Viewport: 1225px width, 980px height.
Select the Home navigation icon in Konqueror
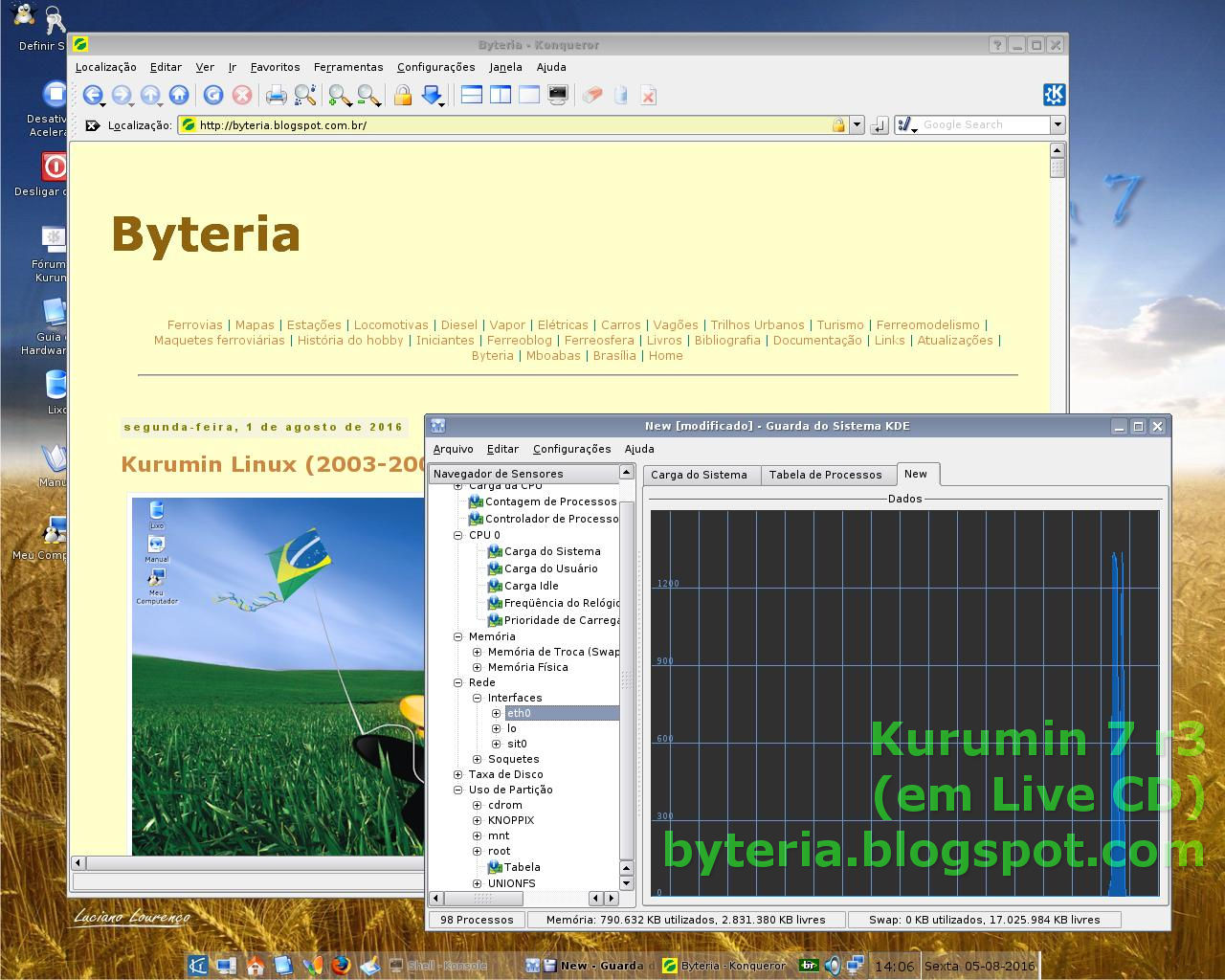[179, 95]
